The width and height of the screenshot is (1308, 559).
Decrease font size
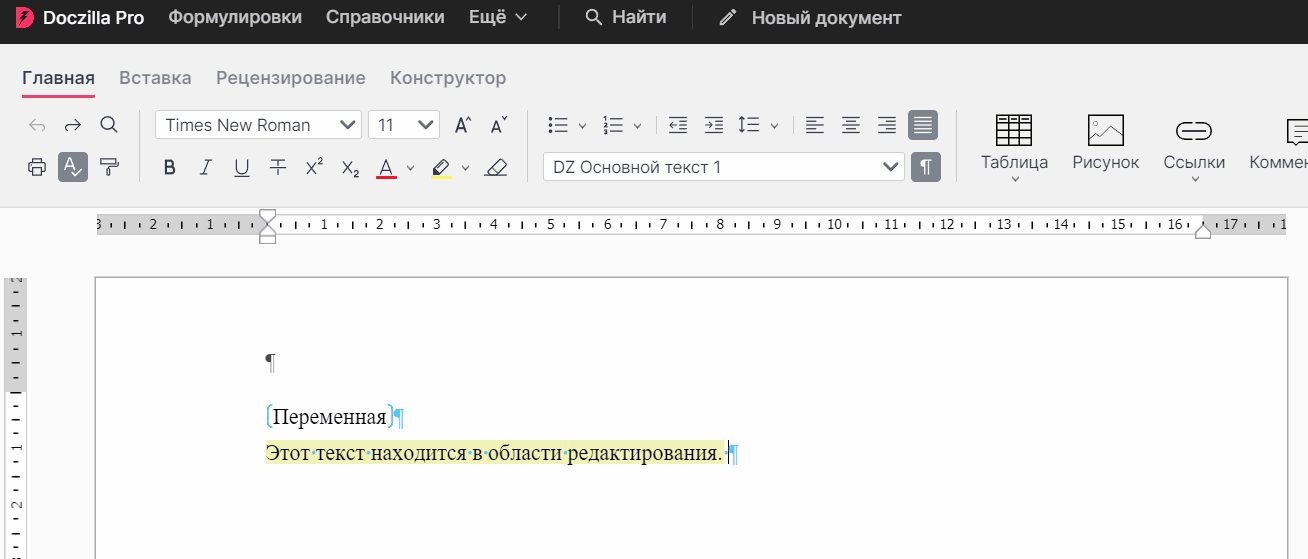[498, 125]
